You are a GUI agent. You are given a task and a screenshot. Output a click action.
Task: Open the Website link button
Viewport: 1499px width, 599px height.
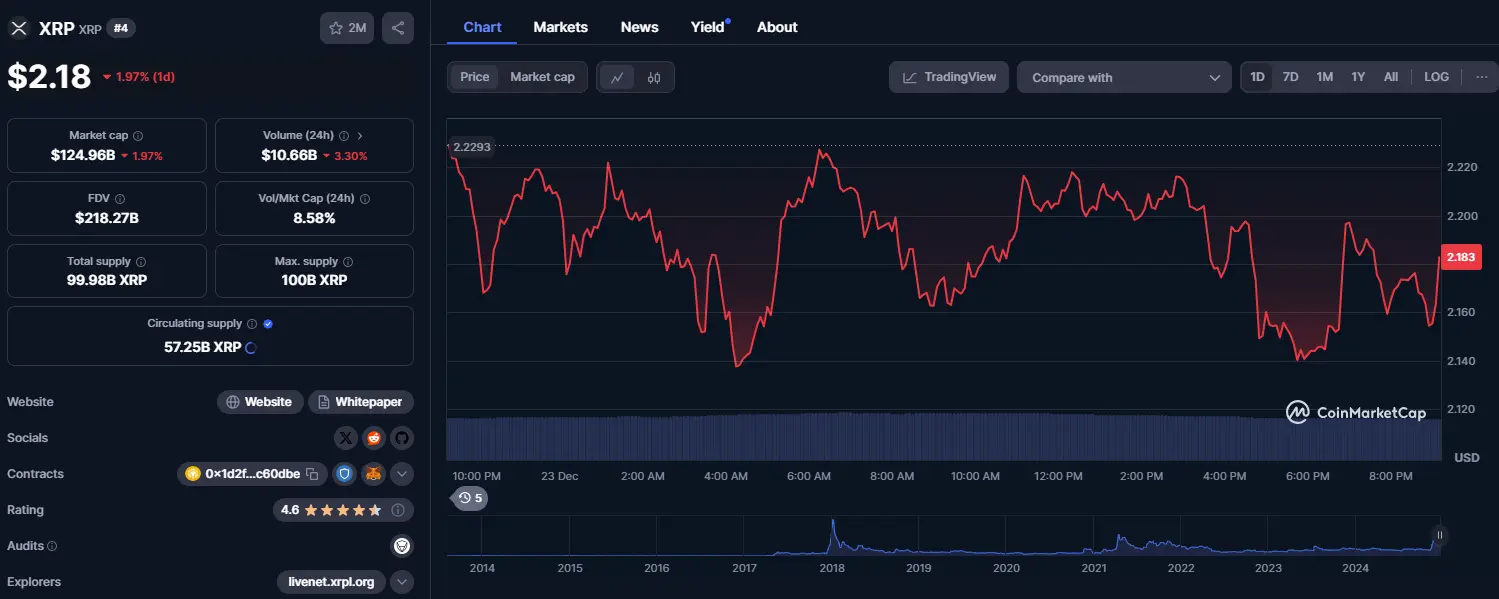[x=260, y=402]
